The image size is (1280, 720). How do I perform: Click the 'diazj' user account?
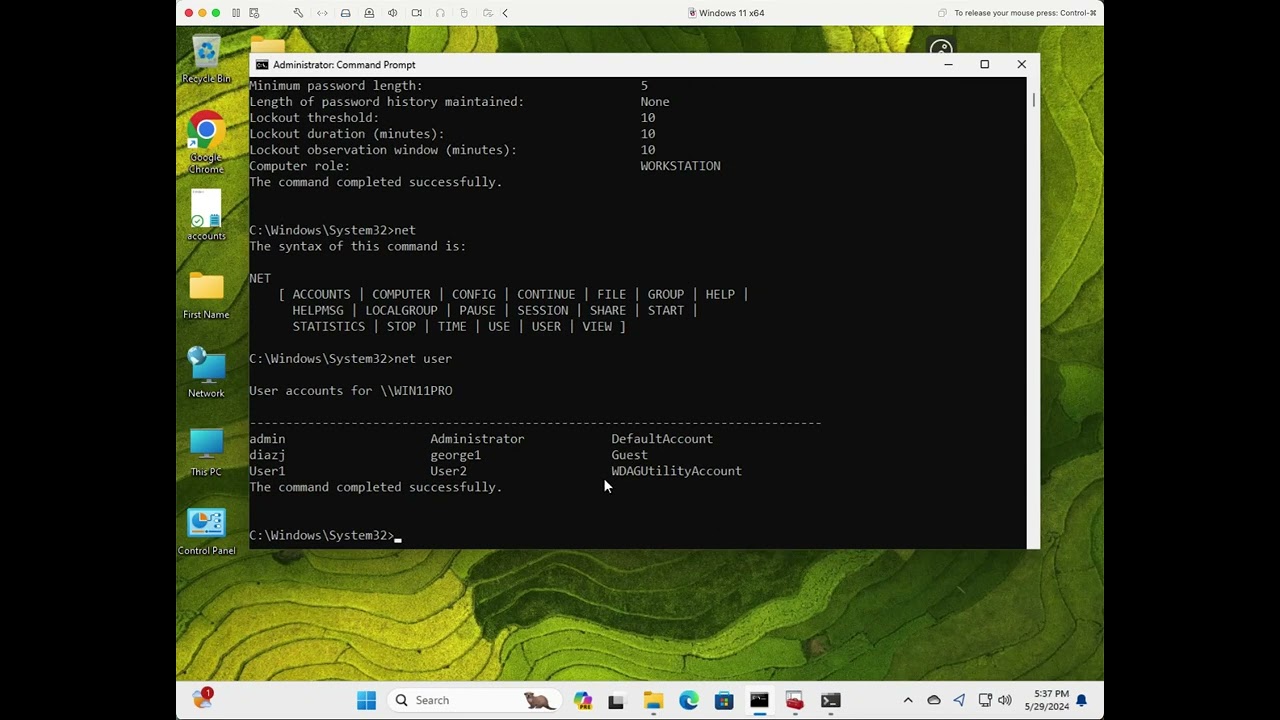coord(267,455)
